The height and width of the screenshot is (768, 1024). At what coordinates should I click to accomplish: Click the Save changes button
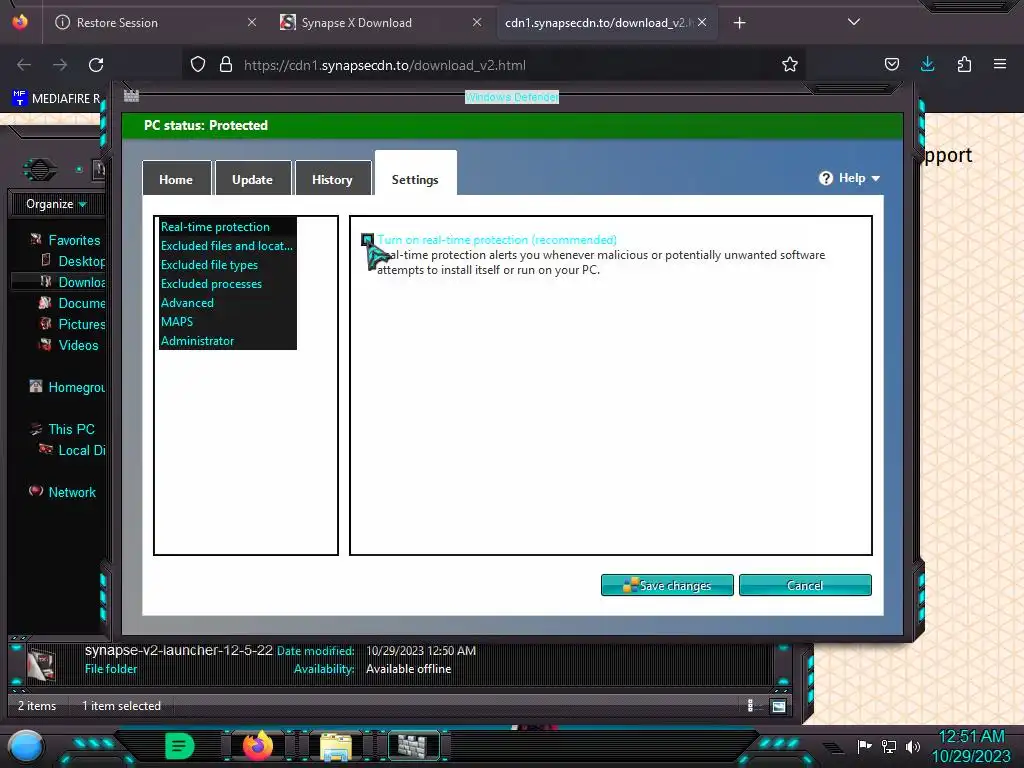667,585
